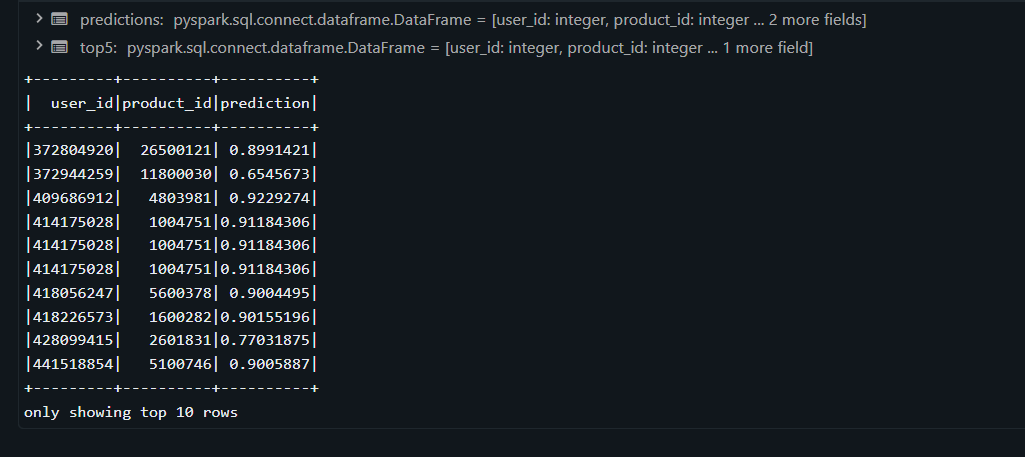The height and width of the screenshot is (457, 1025).
Task: Click product_id value 4803981
Action: (180, 198)
